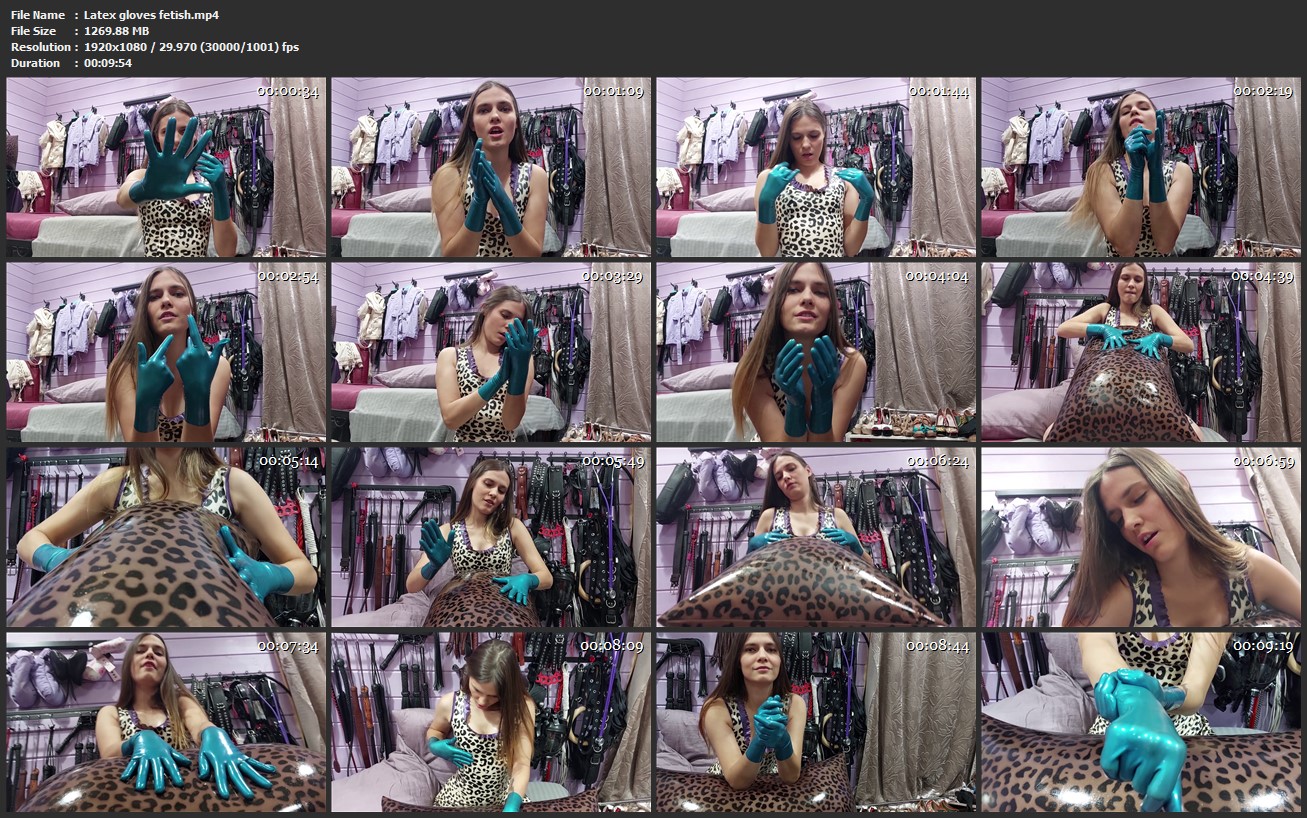Select the thumbnail stamped 00:00:34

pyautogui.click(x=166, y=167)
